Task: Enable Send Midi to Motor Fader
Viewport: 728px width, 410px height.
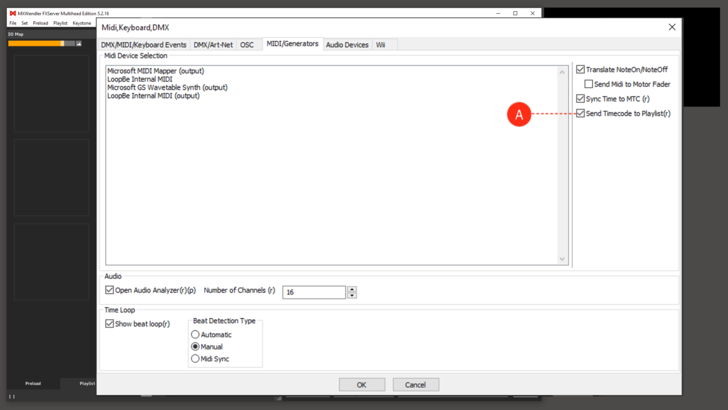Action: pos(589,84)
